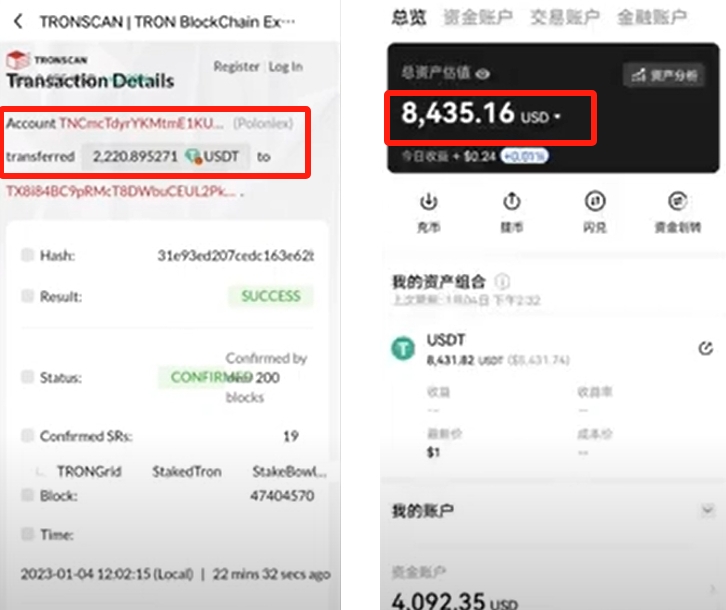
Task: Switch to the 资金账户 tab
Action: click(478, 17)
